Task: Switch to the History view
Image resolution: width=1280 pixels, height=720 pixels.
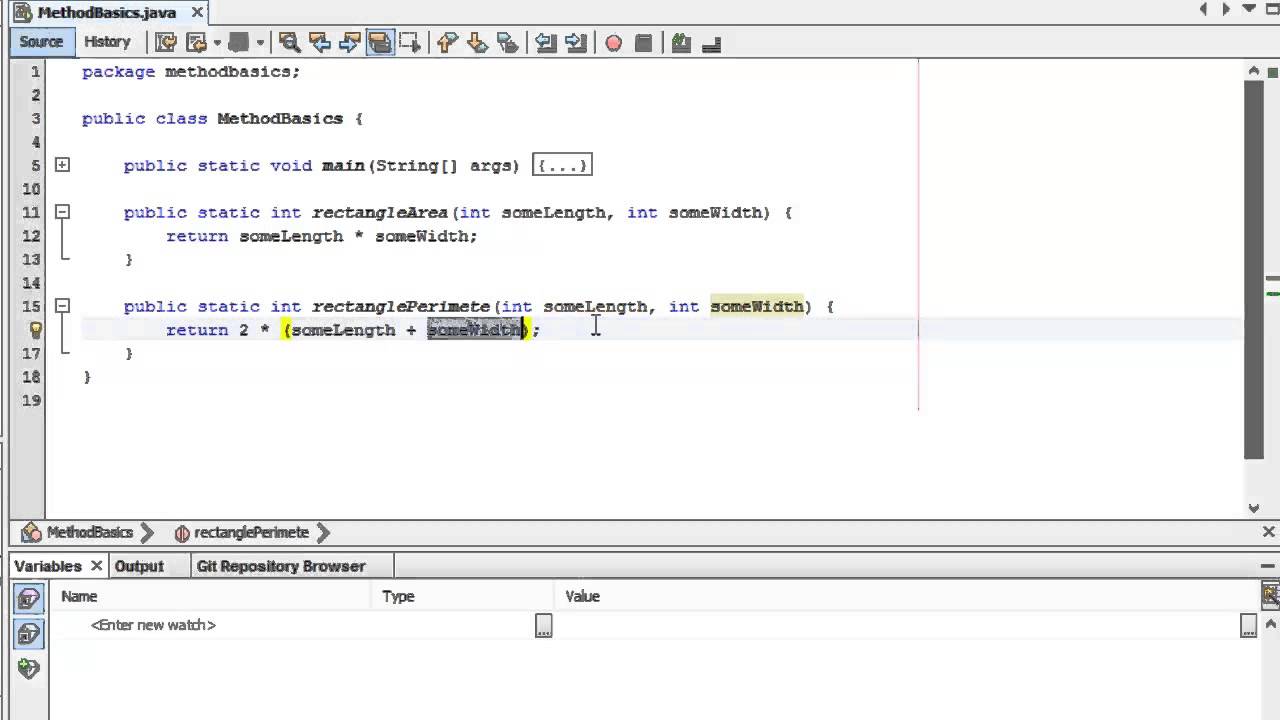Action: 107,42
